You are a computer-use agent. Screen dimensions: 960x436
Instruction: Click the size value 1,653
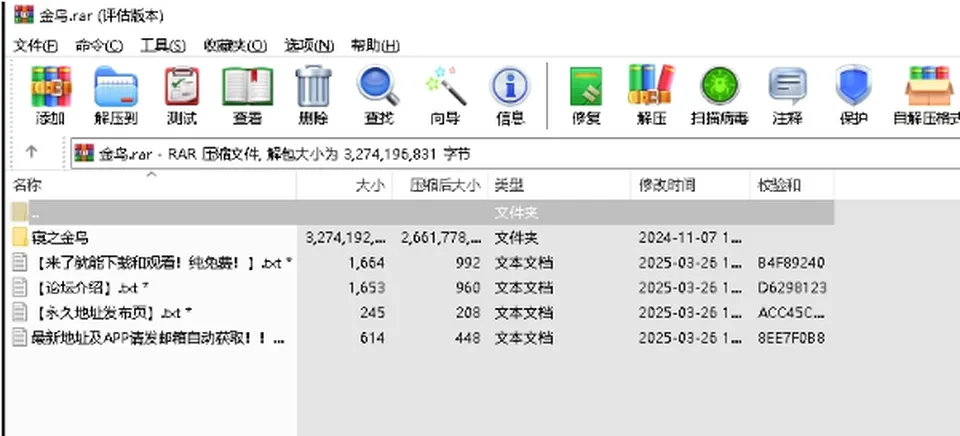(366, 287)
